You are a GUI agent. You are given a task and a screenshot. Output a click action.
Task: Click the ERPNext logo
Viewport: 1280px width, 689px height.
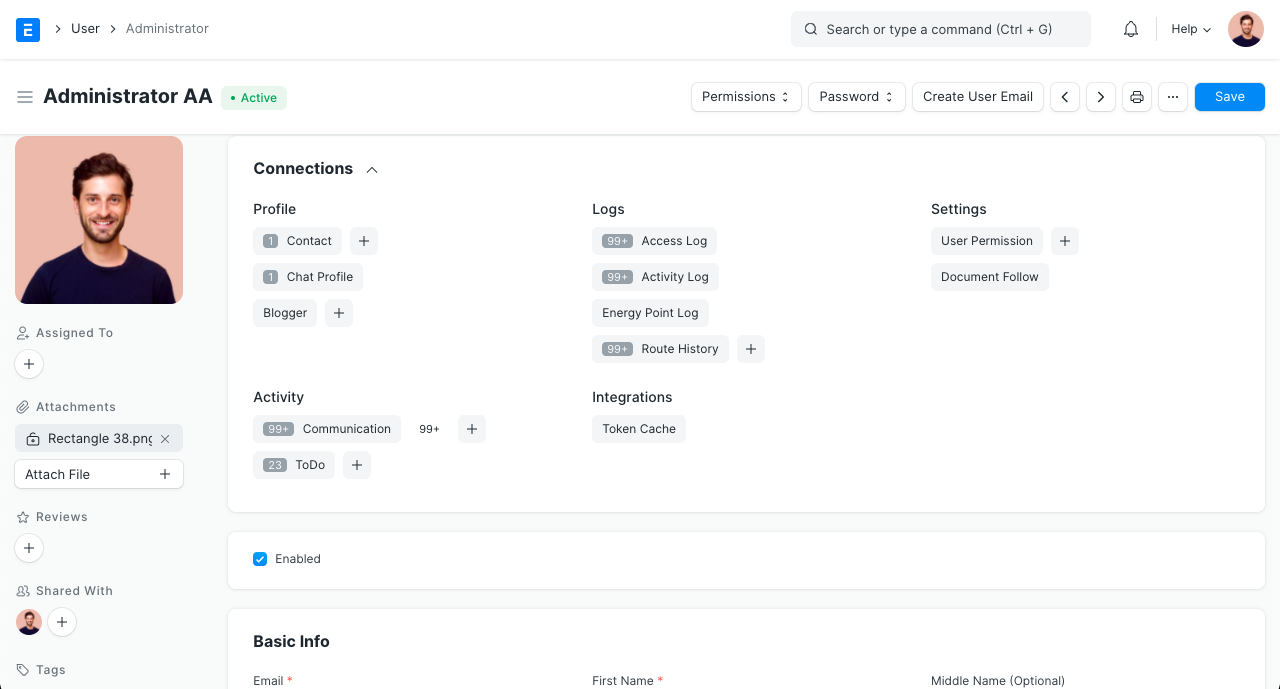(27, 28)
